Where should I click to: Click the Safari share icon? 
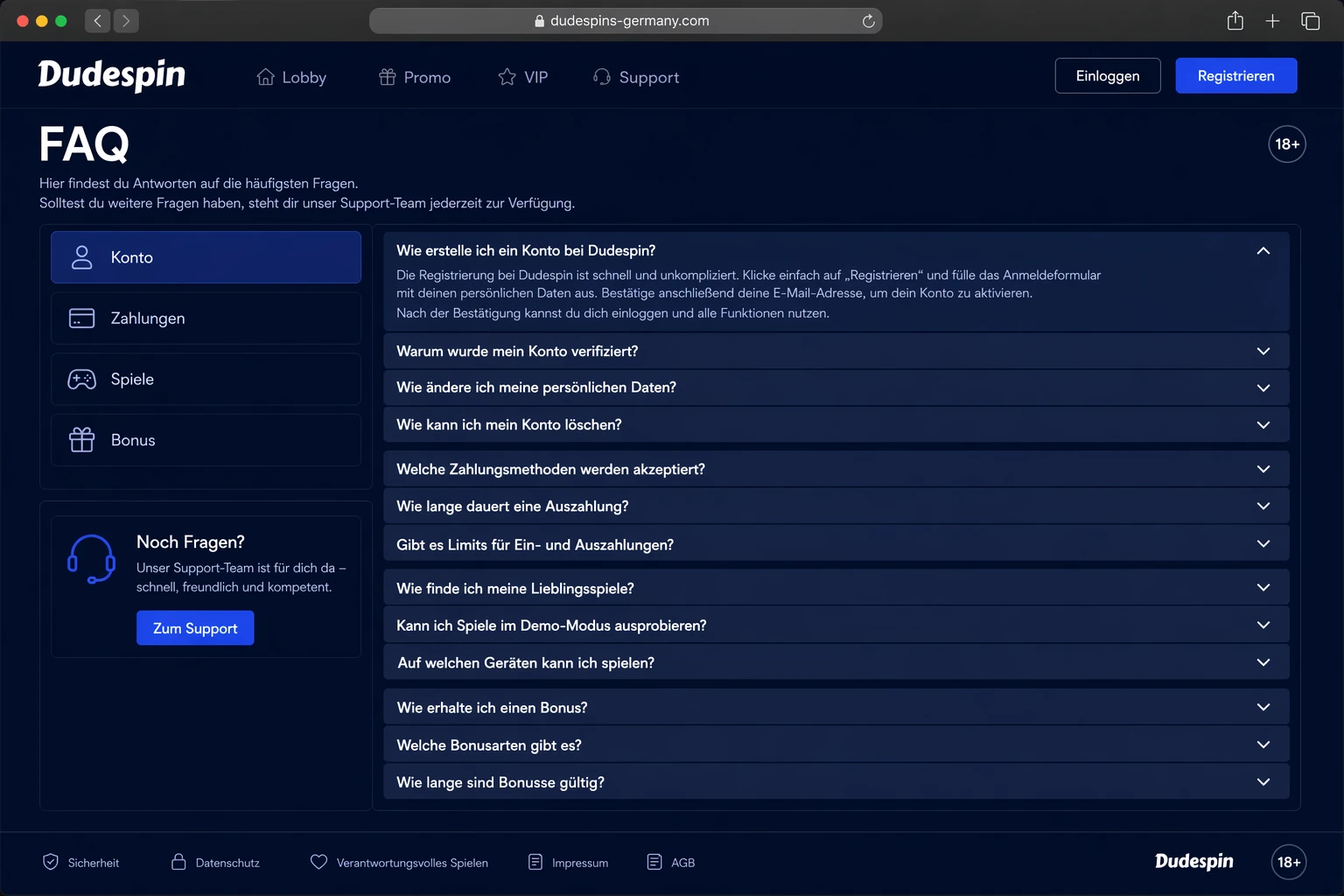(x=1235, y=21)
